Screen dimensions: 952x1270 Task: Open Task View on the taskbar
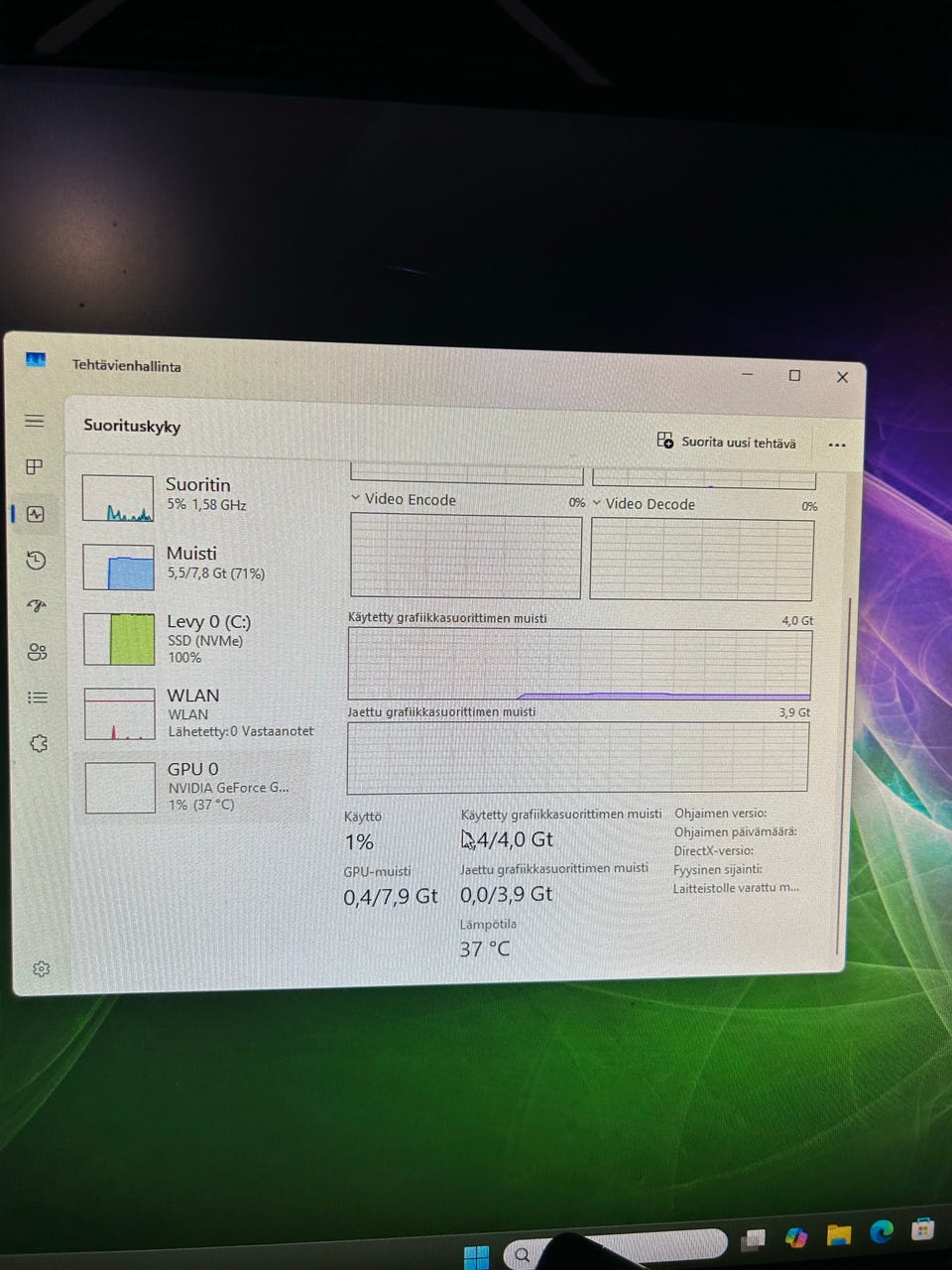point(754,1239)
